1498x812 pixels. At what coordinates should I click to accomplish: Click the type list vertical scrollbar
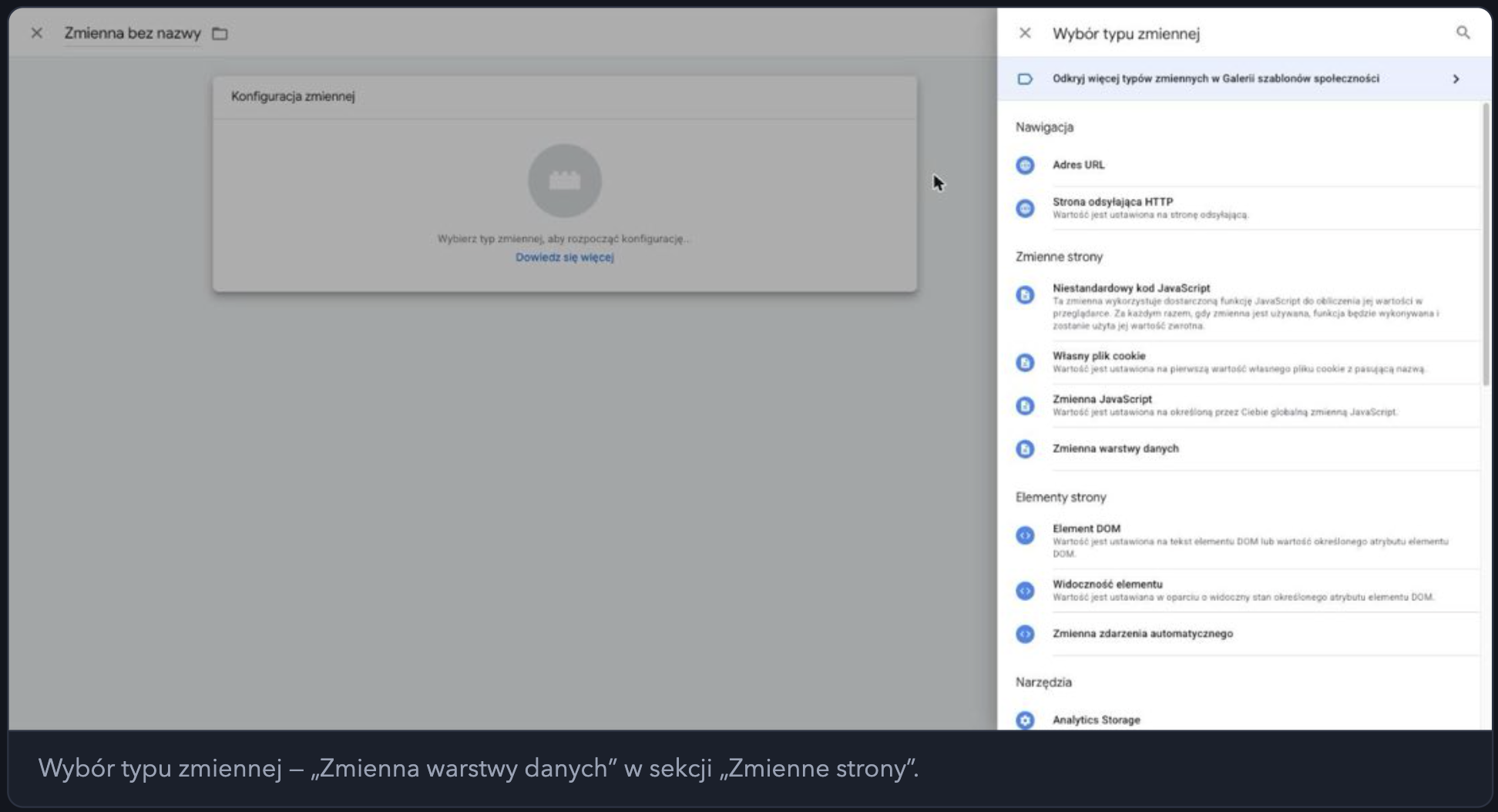(x=1486, y=243)
